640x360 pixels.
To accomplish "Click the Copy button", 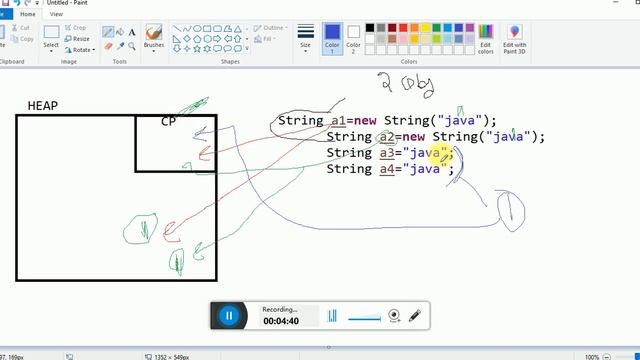I will pos(22,39).
